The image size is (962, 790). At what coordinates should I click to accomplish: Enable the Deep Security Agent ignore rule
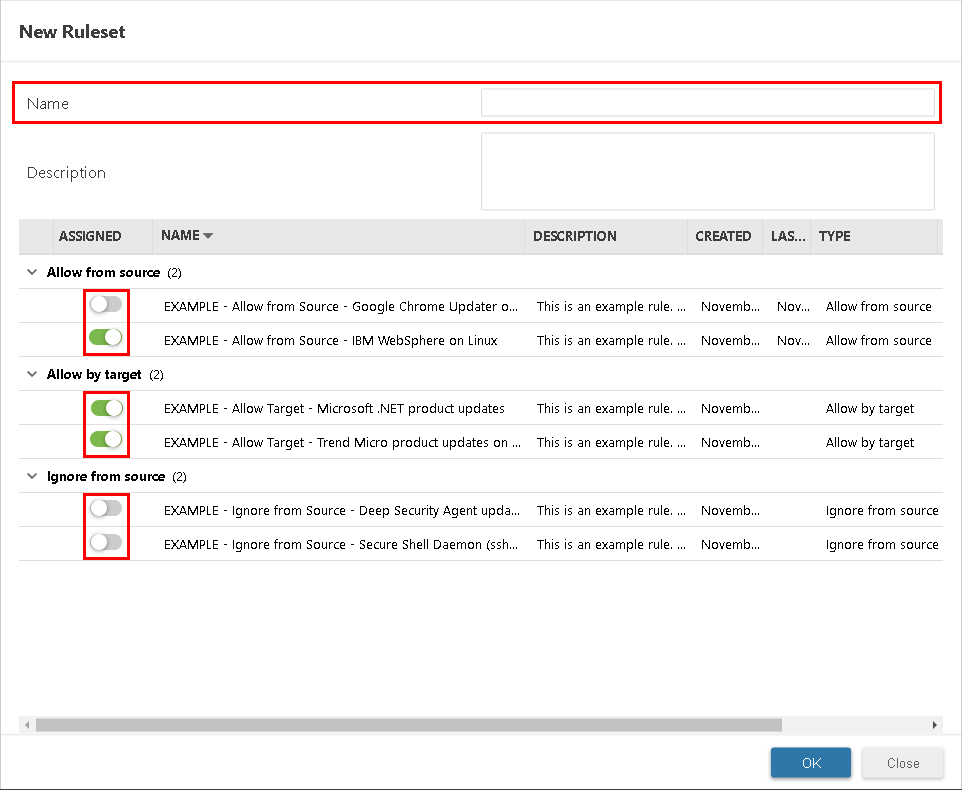pyautogui.click(x=106, y=510)
